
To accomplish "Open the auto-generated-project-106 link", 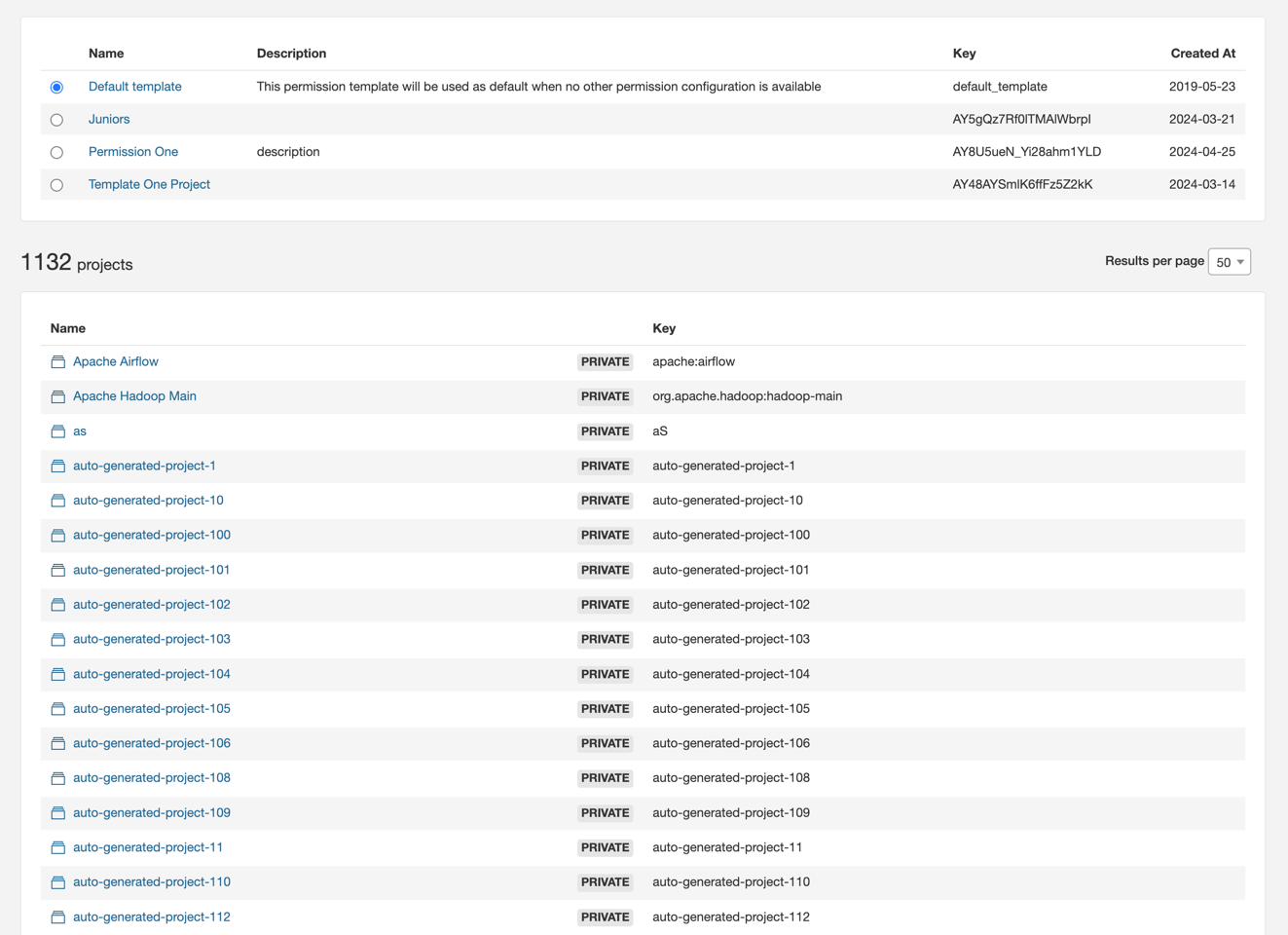I will (x=152, y=743).
